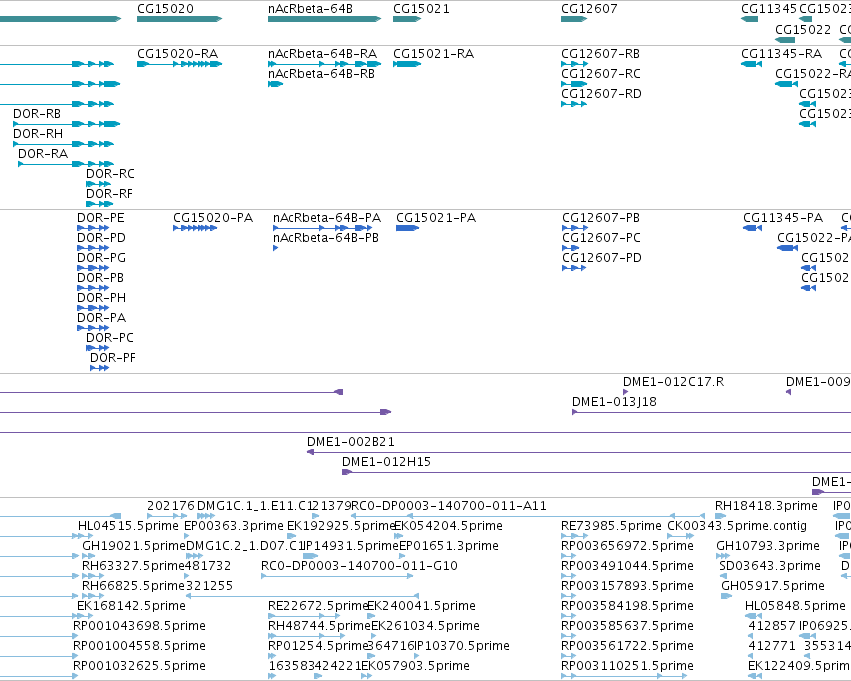Select the DOR-RA transcript label

click(x=43, y=154)
